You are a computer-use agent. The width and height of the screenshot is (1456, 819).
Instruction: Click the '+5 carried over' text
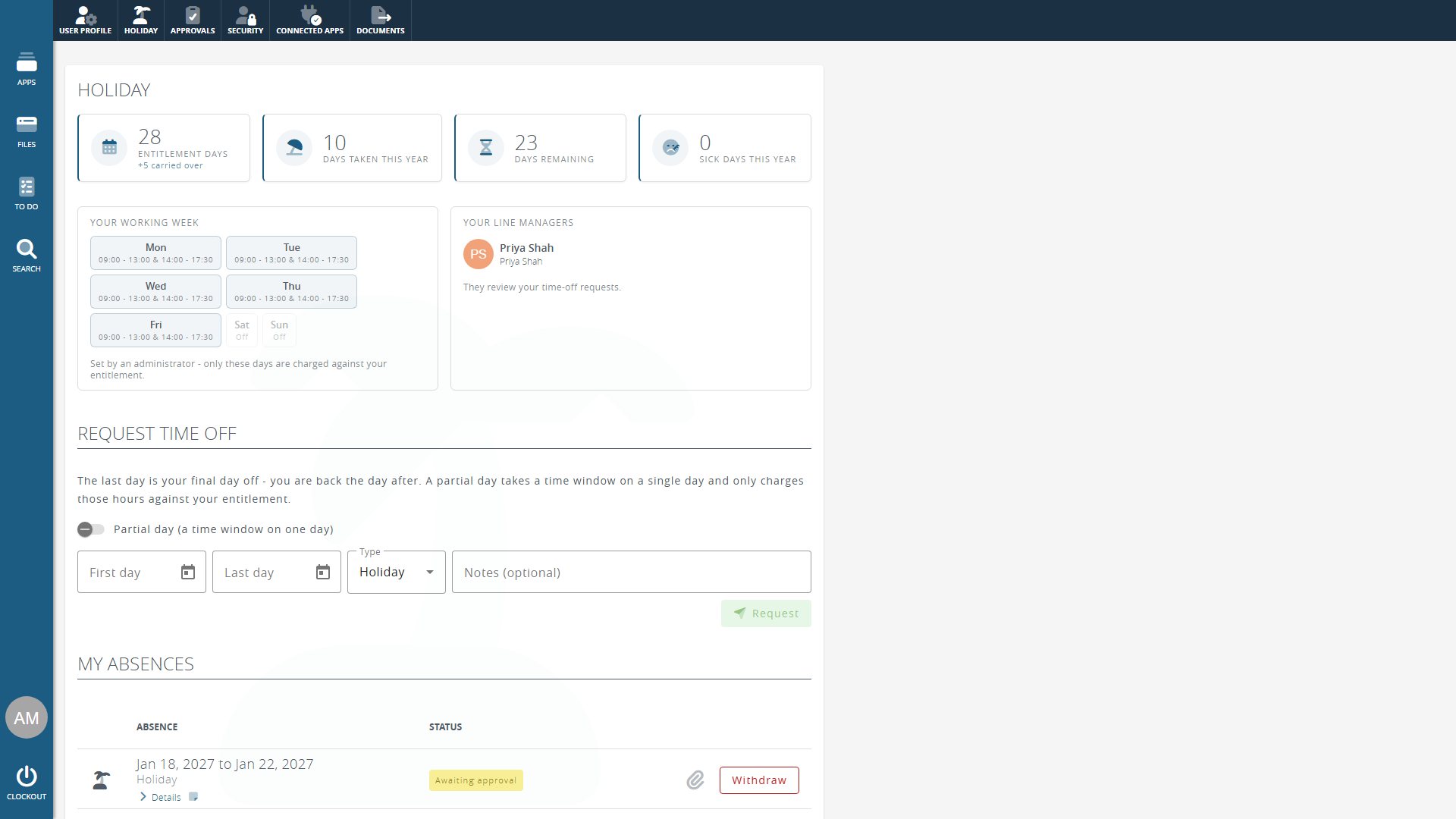coord(170,165)
